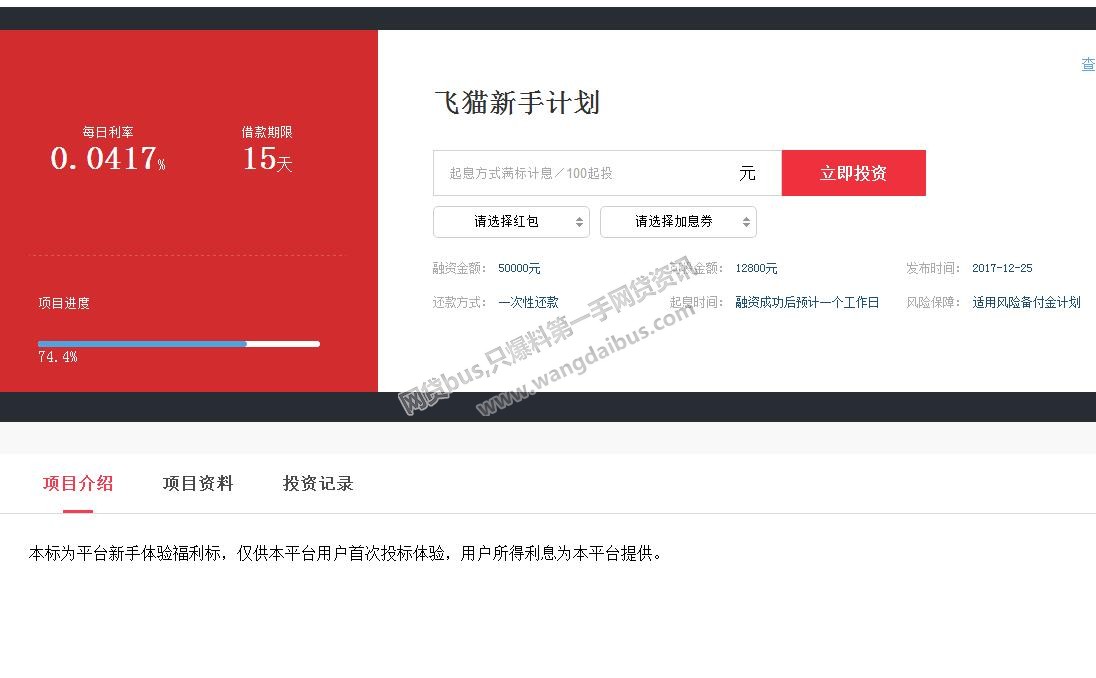Click the 适用风险备付金计划 risk guarantee text
Viewport: 1096px width, 678px height.
[1026, 302]
